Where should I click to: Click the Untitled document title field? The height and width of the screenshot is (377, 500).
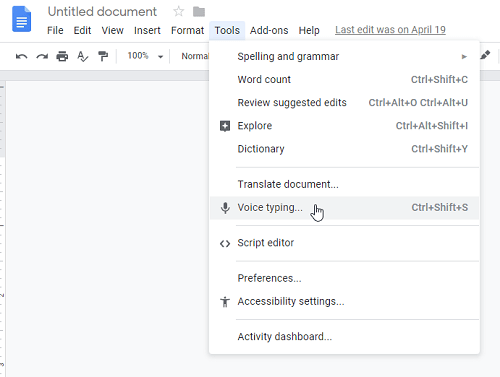[x=102, y=12]
